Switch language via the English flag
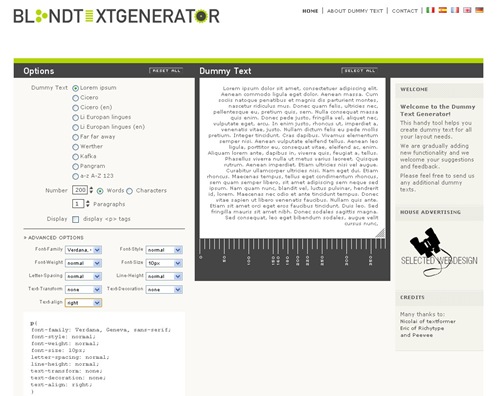Image resolution: width=500 pixels, height=396 pixels. pyautogui.click(x=467, y=10)
